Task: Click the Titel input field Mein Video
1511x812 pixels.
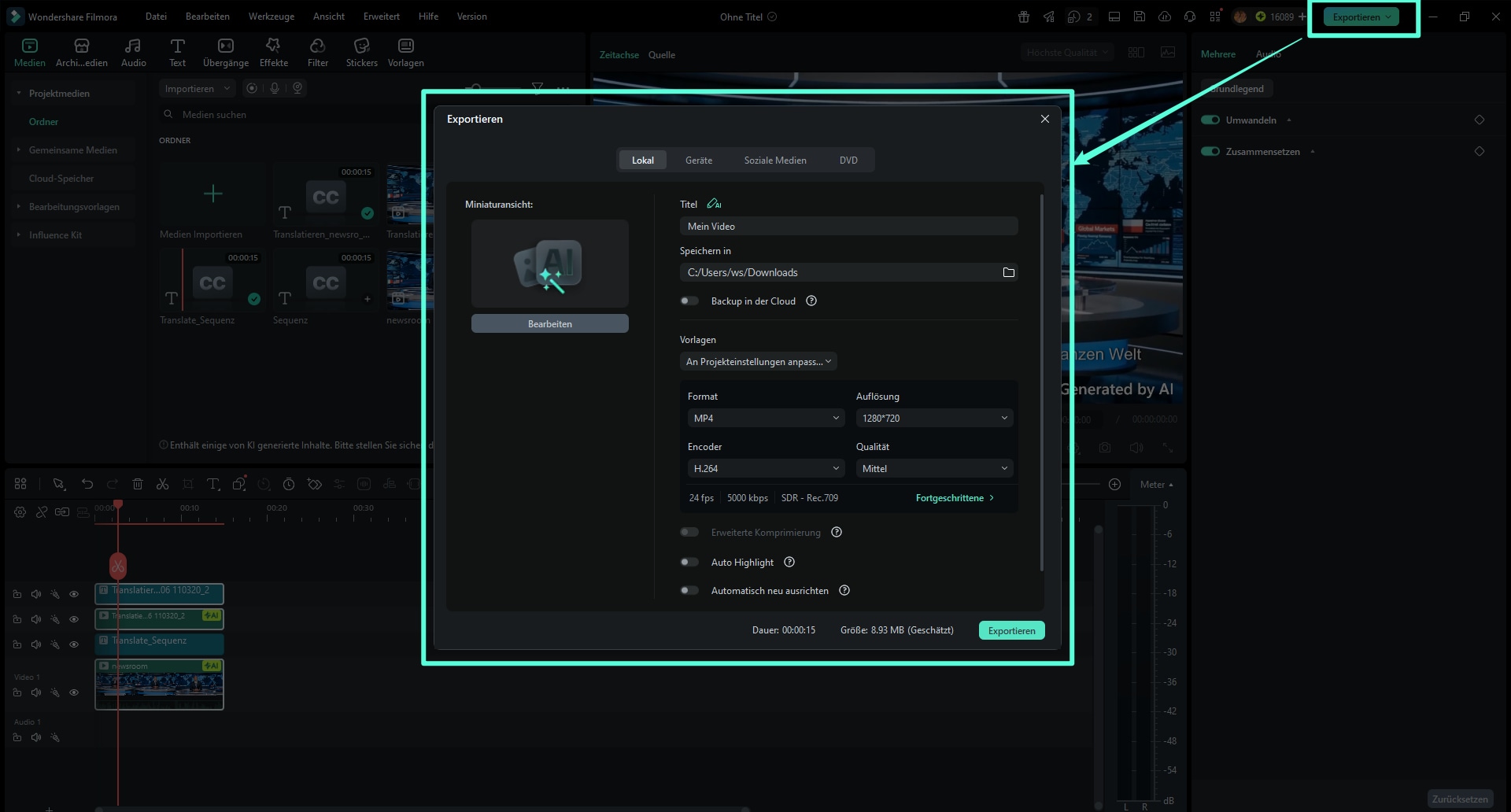Action: pyautogui.click(x=849, y=226)
